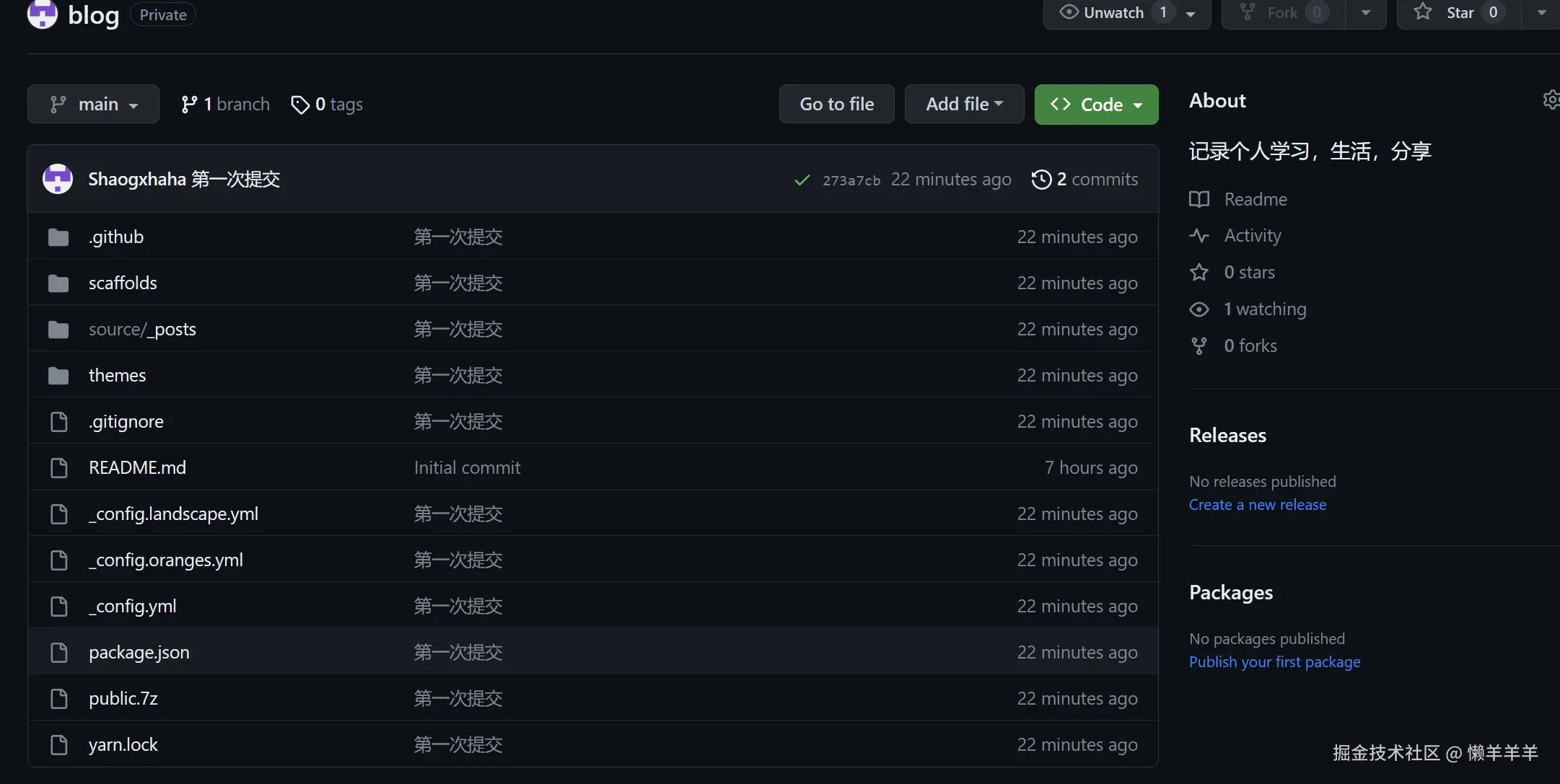Open the green Code dropdown

coord(1096,105)
